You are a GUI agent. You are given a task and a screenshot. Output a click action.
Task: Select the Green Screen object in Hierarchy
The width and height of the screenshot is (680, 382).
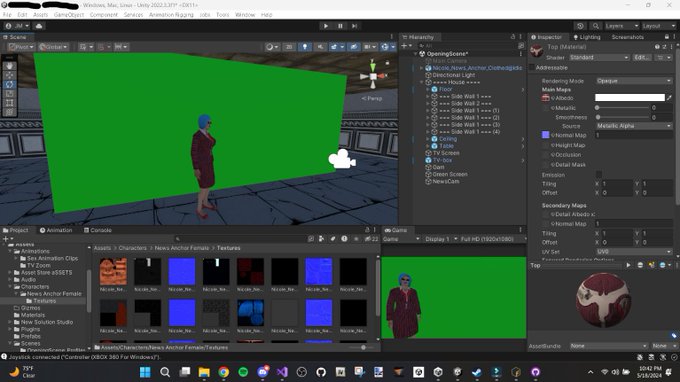pos(450,174)
